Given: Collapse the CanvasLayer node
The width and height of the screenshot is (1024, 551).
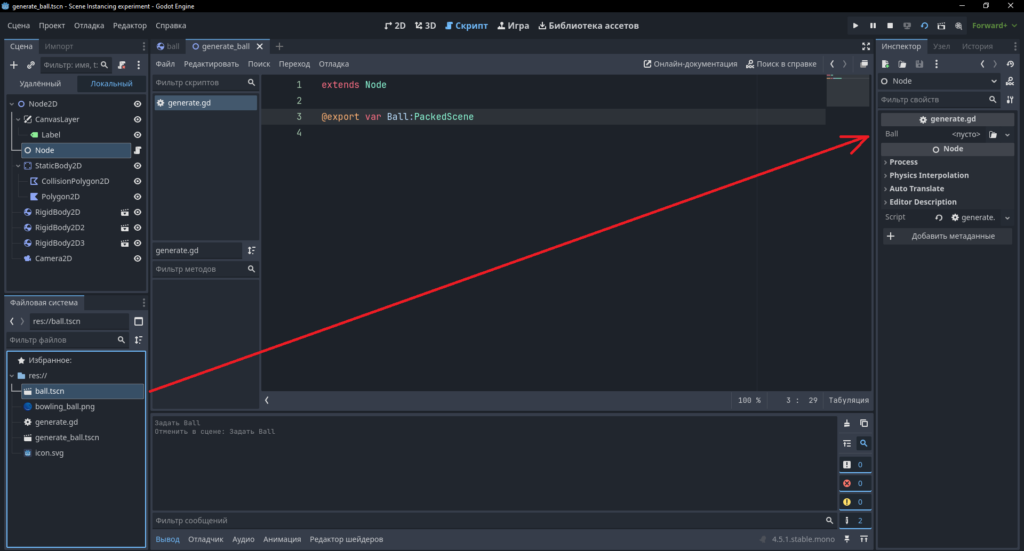Looking at the screenshot, I should [x=18, y=119].
